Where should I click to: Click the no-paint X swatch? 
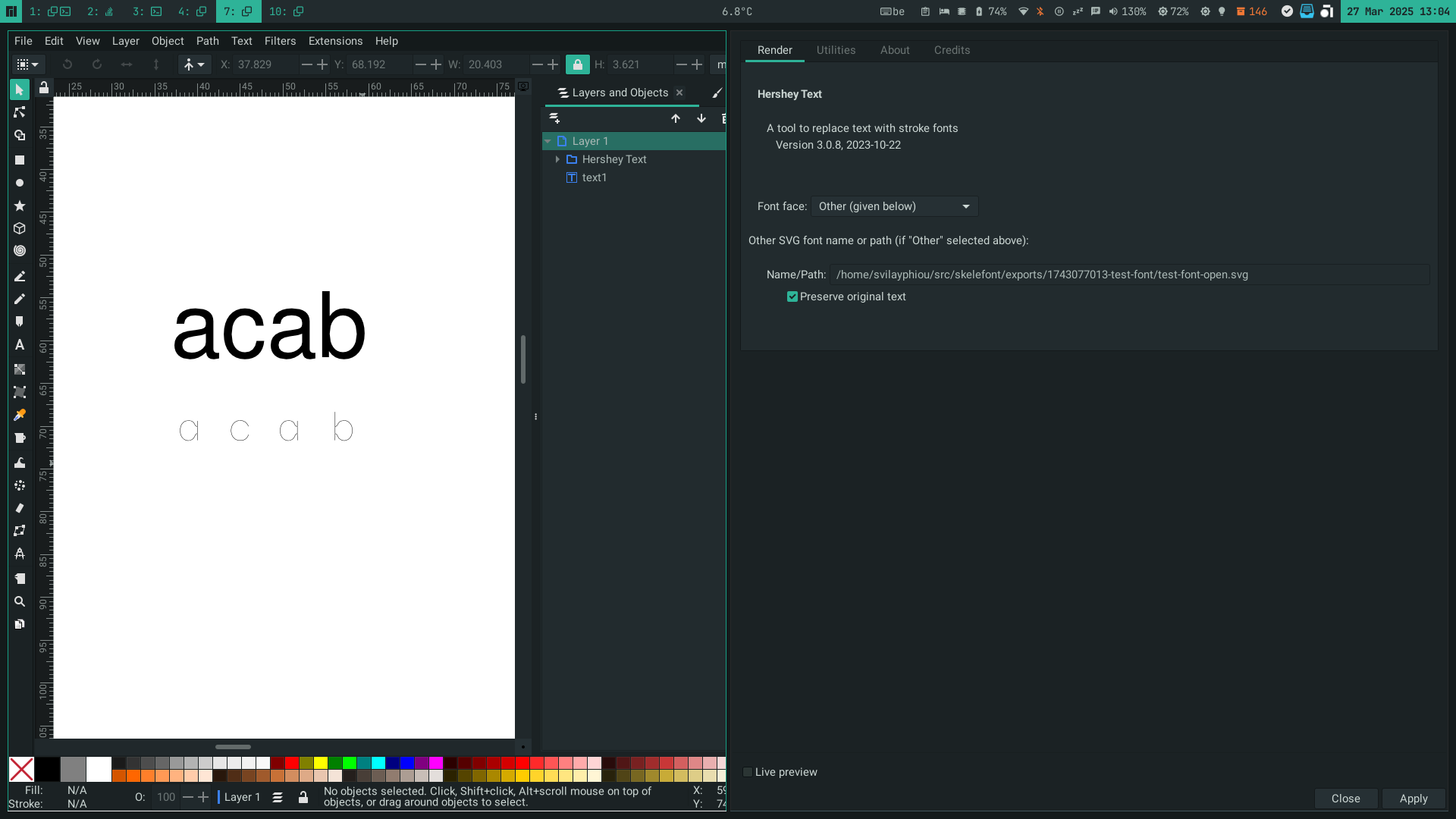[21, 769]
